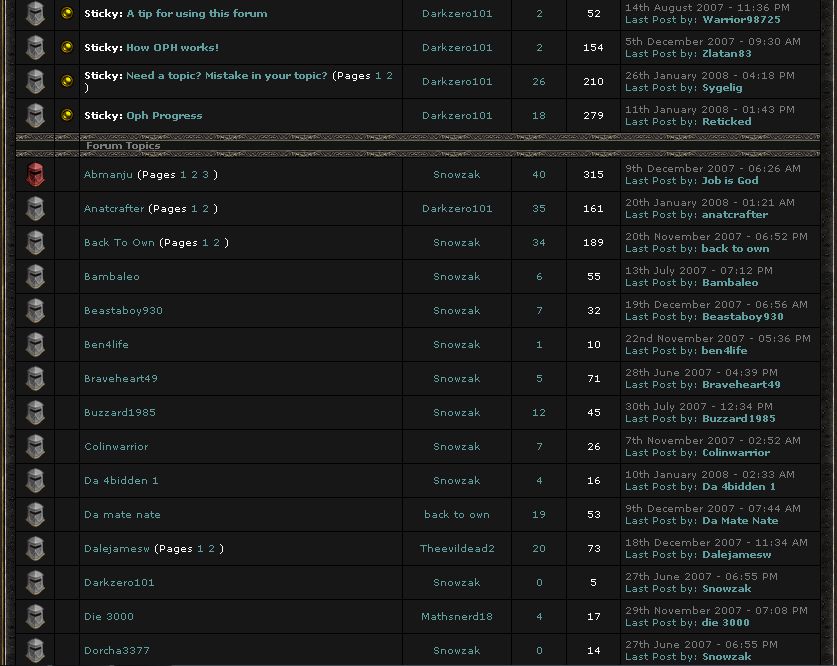Click the helmet icon beside Buzzard1985 topic
The image size is (837, 666).
35,413
